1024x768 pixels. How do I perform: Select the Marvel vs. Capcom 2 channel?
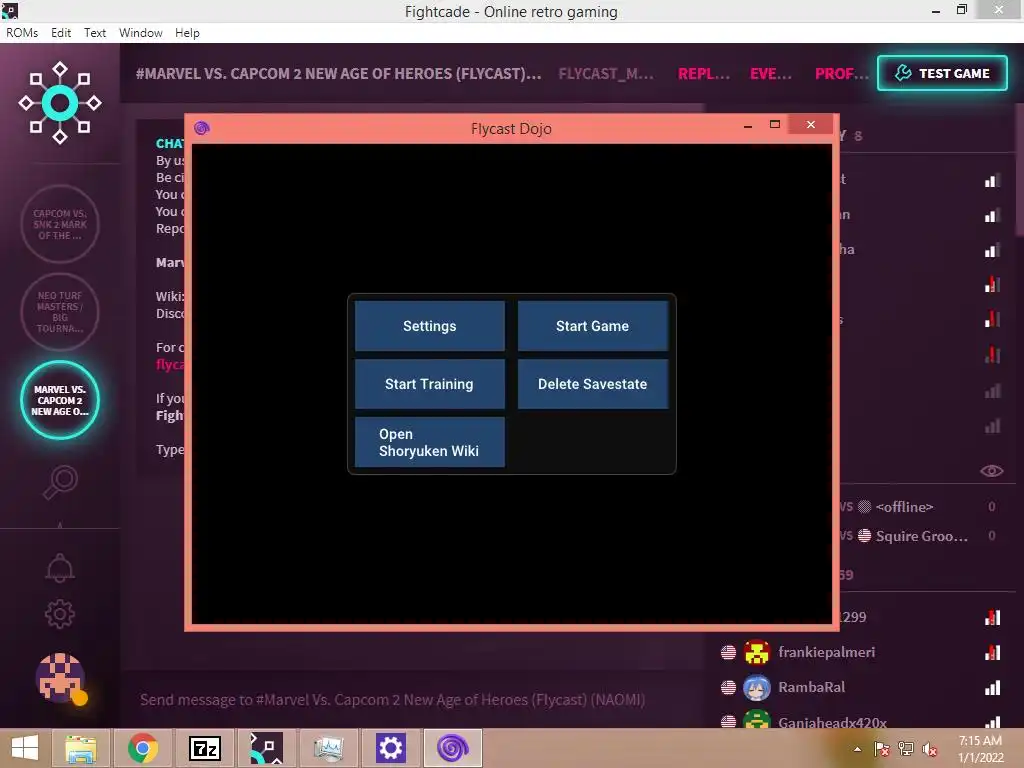(59, 400)
